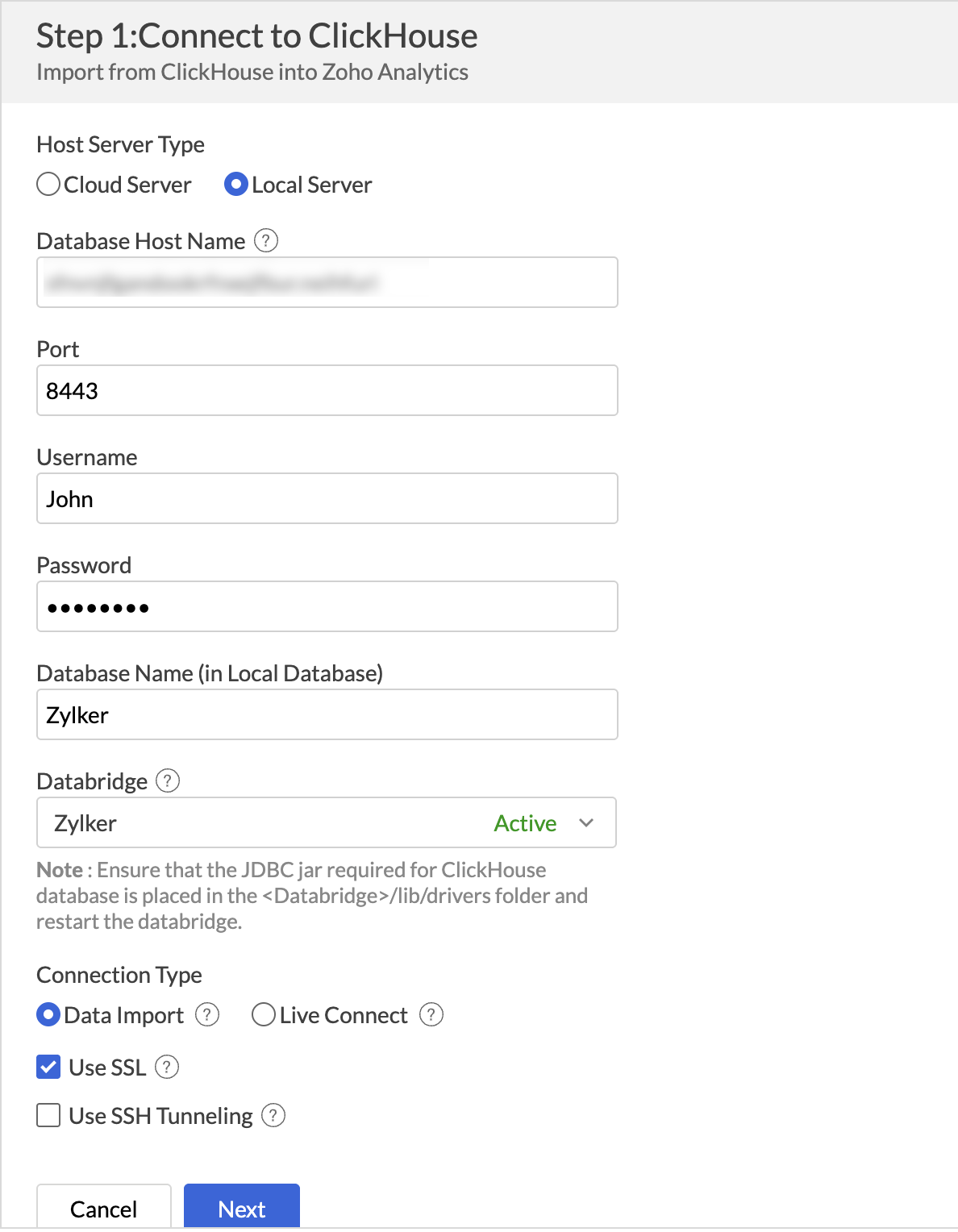This screenshot has width=958, height=1232.
Task: Choose Live Connect connection type
Action: (x=264, y=1014)
